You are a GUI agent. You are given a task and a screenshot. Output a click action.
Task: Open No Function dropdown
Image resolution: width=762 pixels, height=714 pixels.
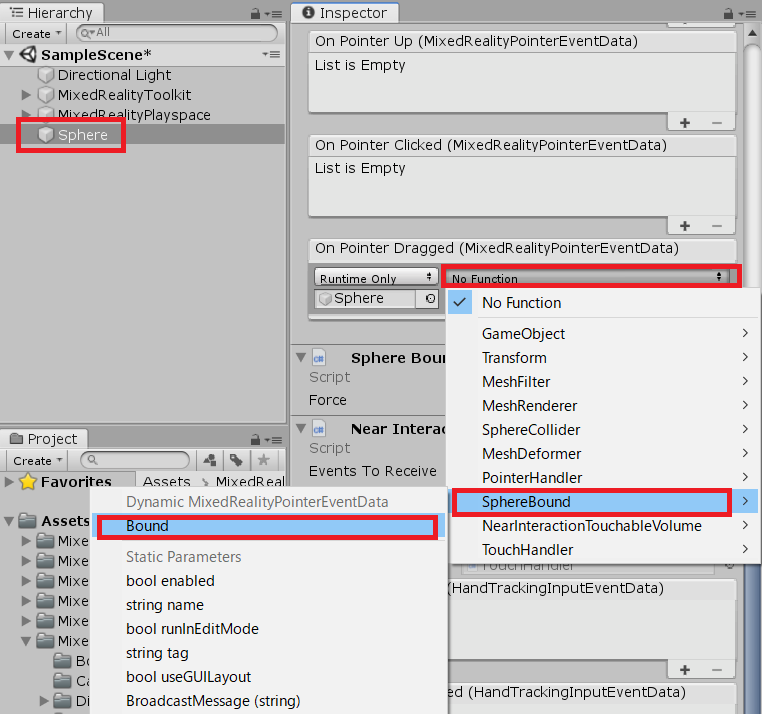pyautogui.click(x=586, y=278)
